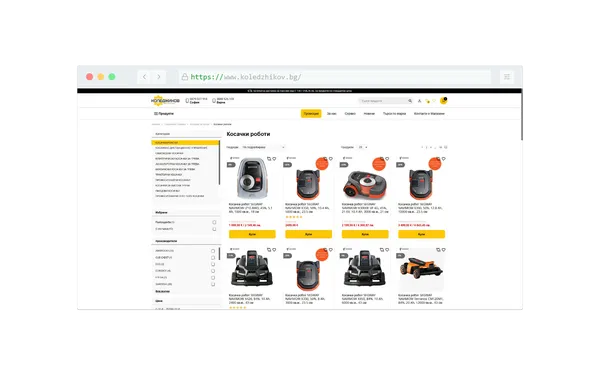Click the hamburger icon next to Продукти
The image size is (600, 375).
click(x=156, y=114)
